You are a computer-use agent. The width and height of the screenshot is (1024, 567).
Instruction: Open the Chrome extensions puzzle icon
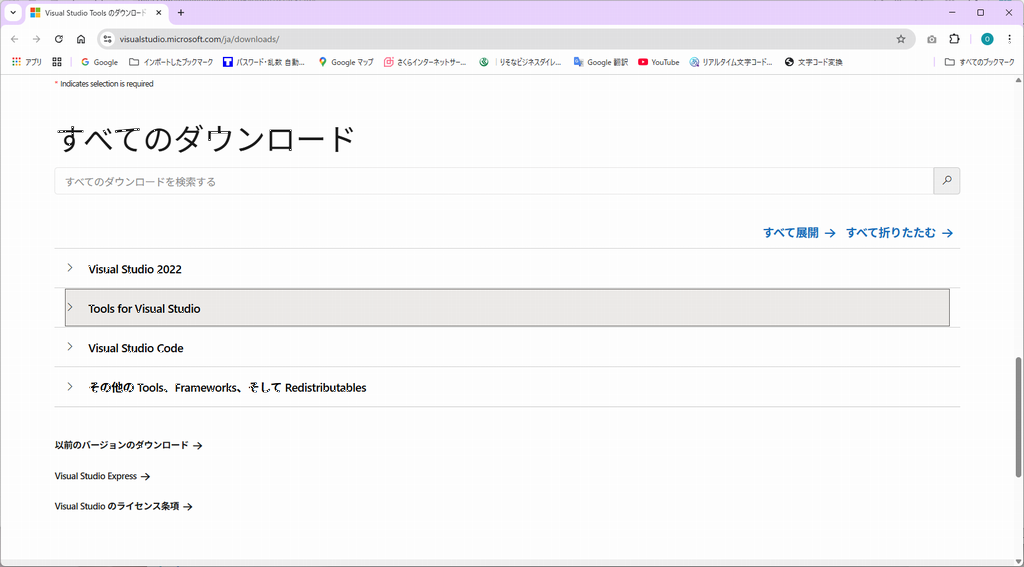954,39
